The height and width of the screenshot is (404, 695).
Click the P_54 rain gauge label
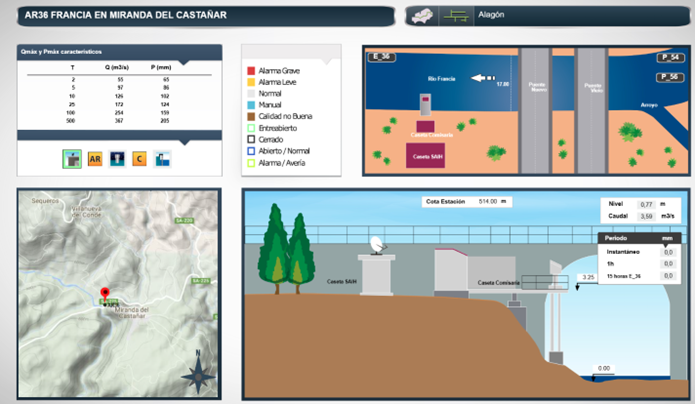669,58
